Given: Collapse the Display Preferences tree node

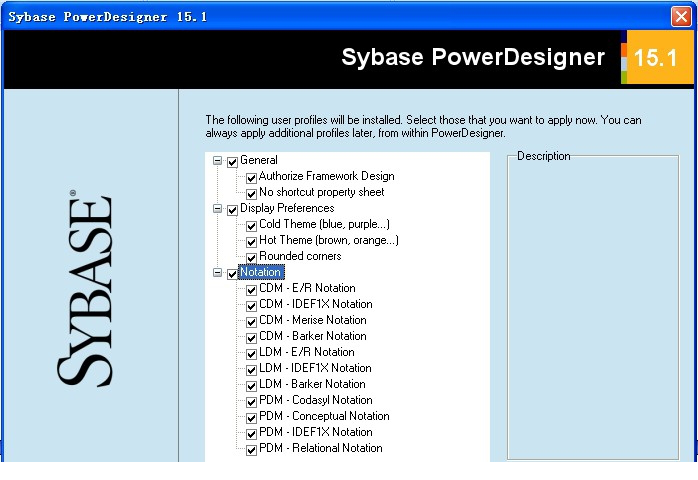Looking at the screenshot, I should [x=217, y=208].
